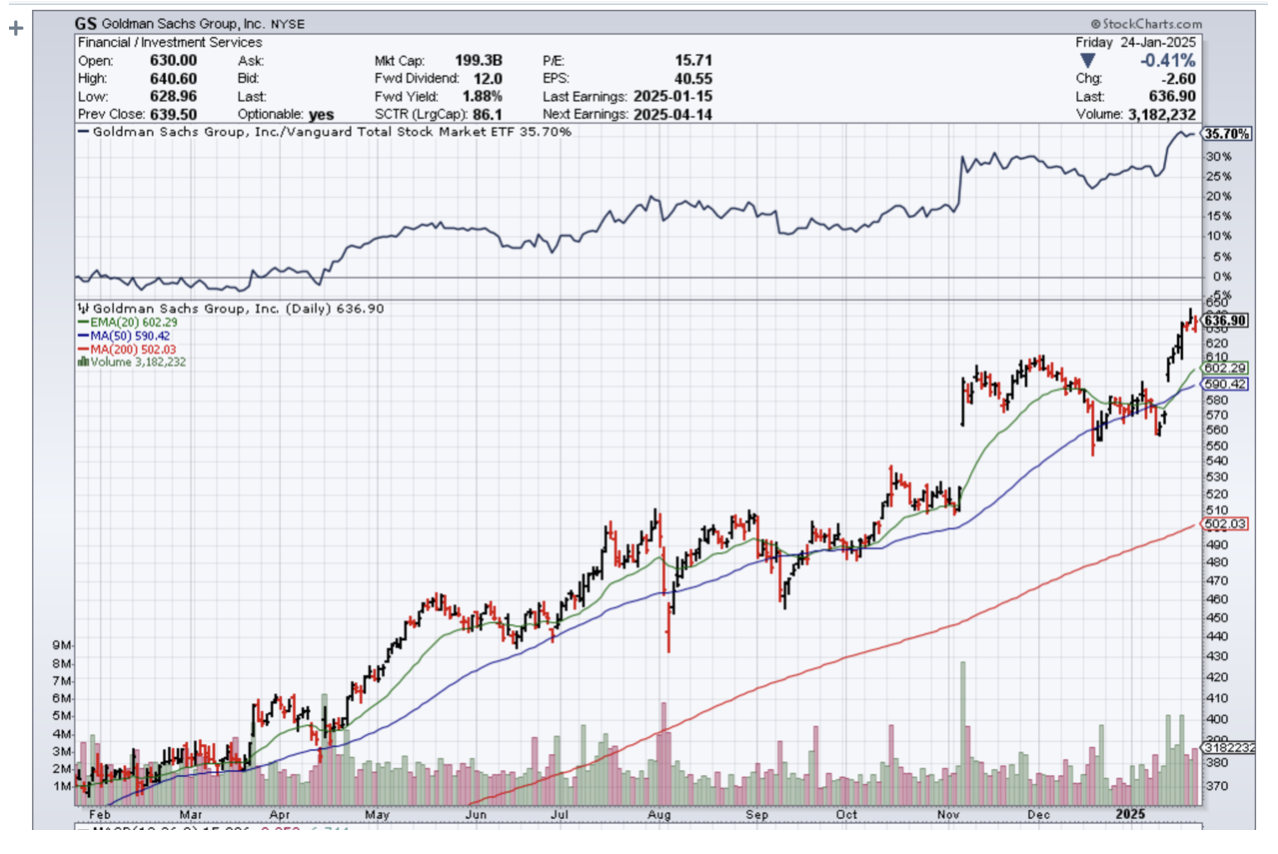Click the 35.70% relative performance tag
This screenshot has height=854, width=1278.
1228,133
